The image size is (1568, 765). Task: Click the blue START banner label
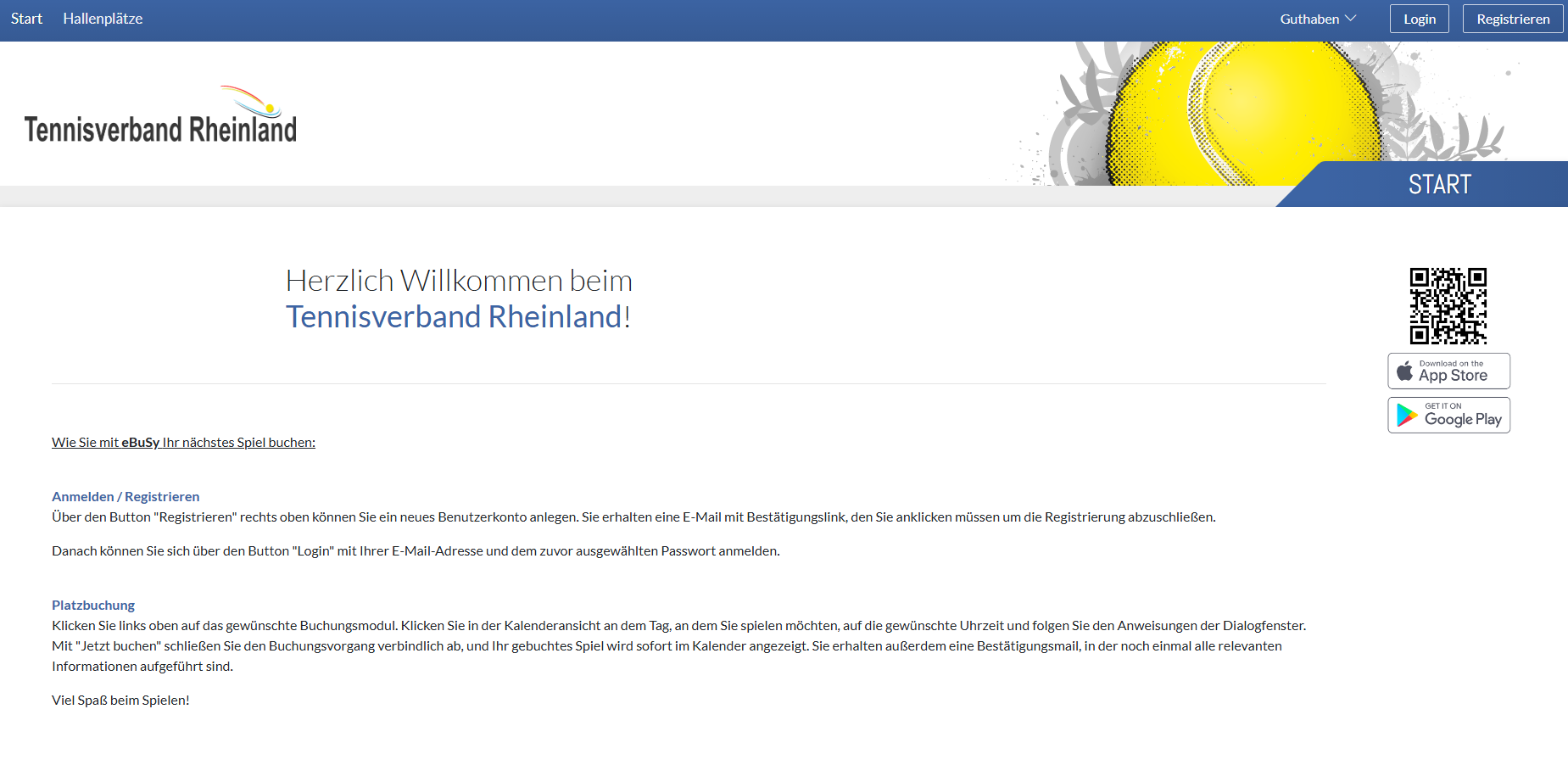pos(1439,184)
